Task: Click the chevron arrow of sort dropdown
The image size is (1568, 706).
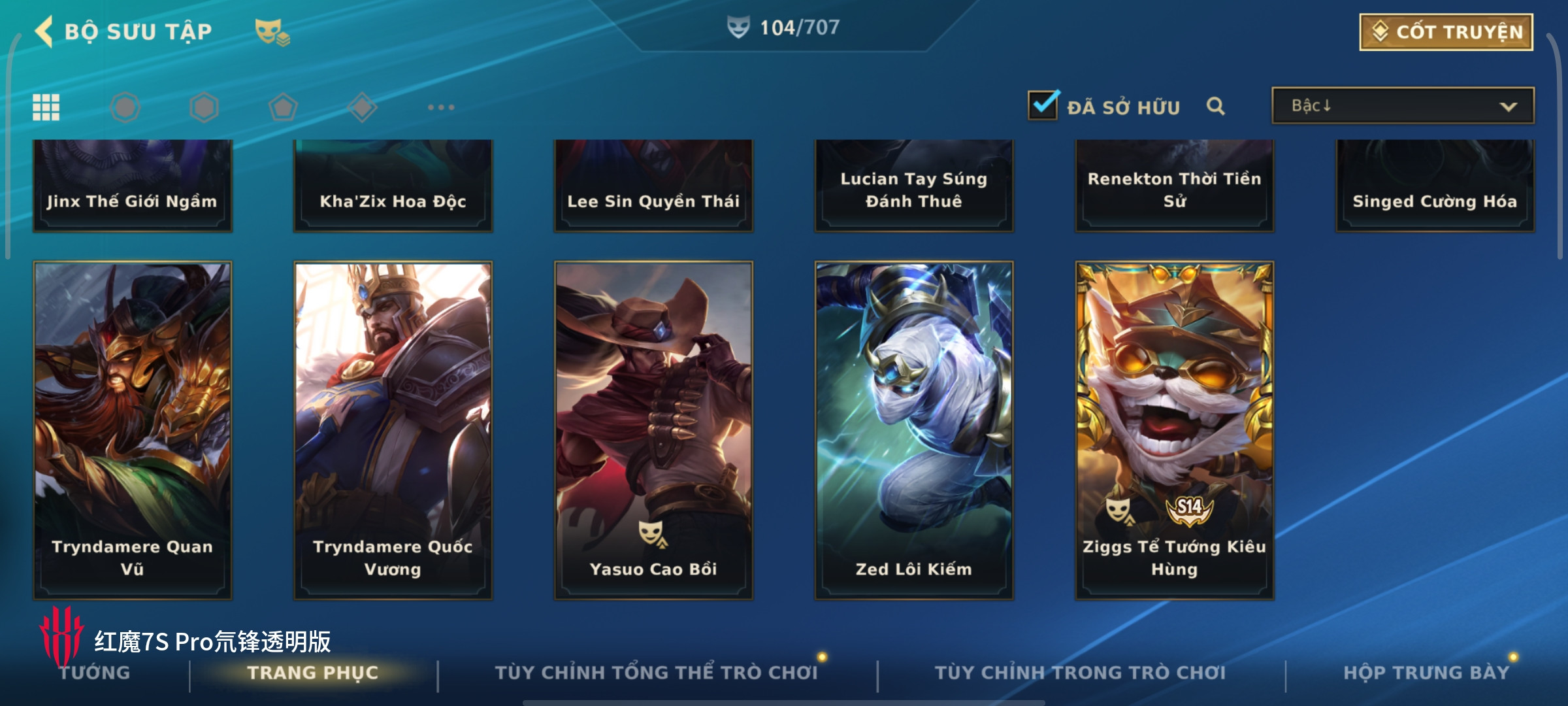Action: (x=1508, y=107)
